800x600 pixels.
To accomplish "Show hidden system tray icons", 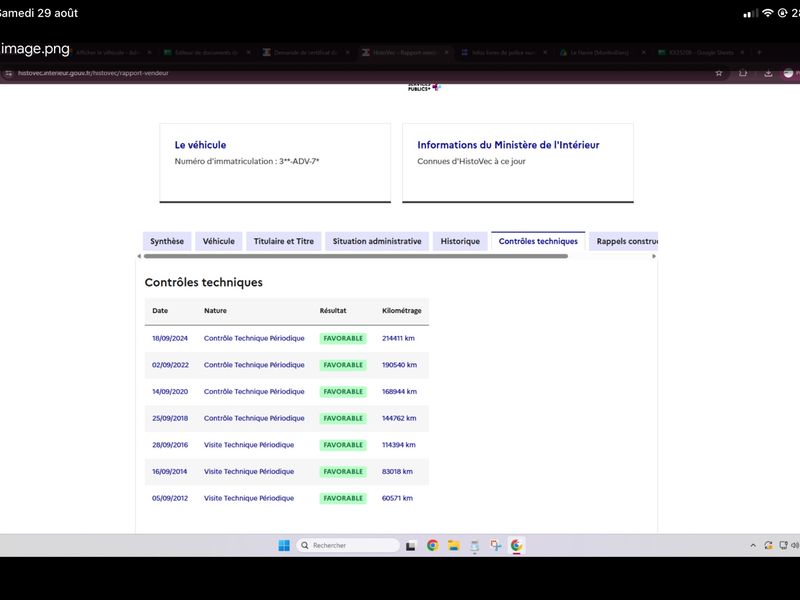I will [x=753, y=545].
